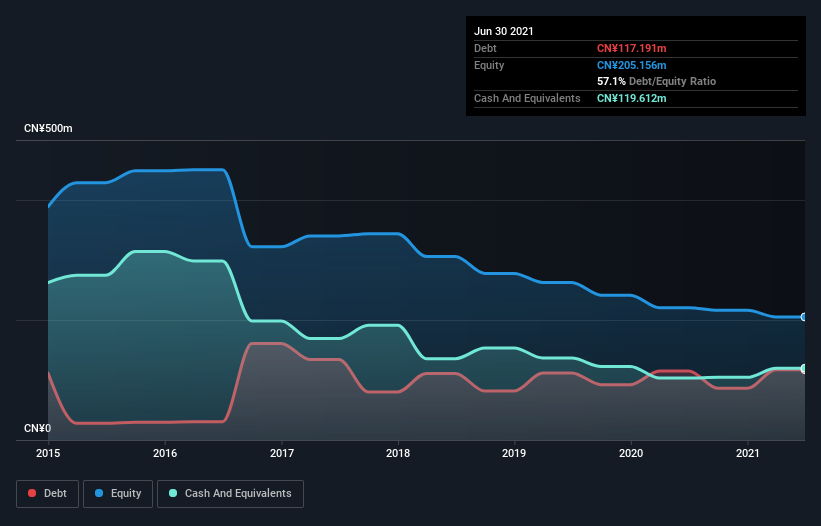Toggle the Equity legend button
This screenshot has height=526, width=821.
(118, 494)
